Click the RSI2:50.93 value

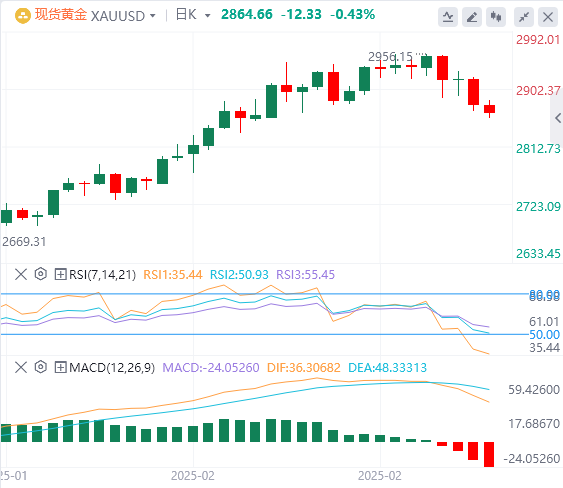tap(239, 275)
